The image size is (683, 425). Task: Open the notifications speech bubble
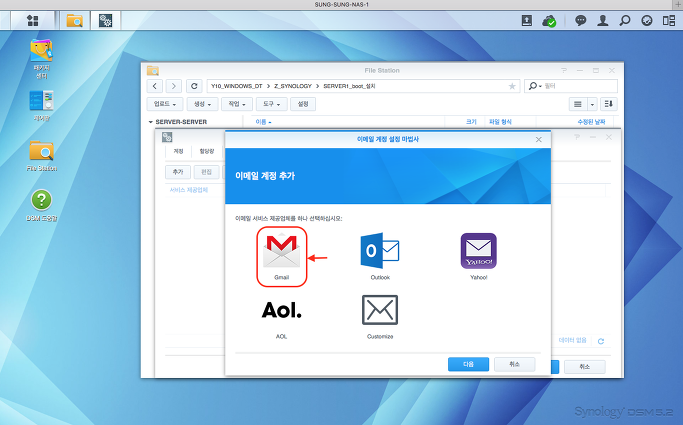tap(580, 20)
